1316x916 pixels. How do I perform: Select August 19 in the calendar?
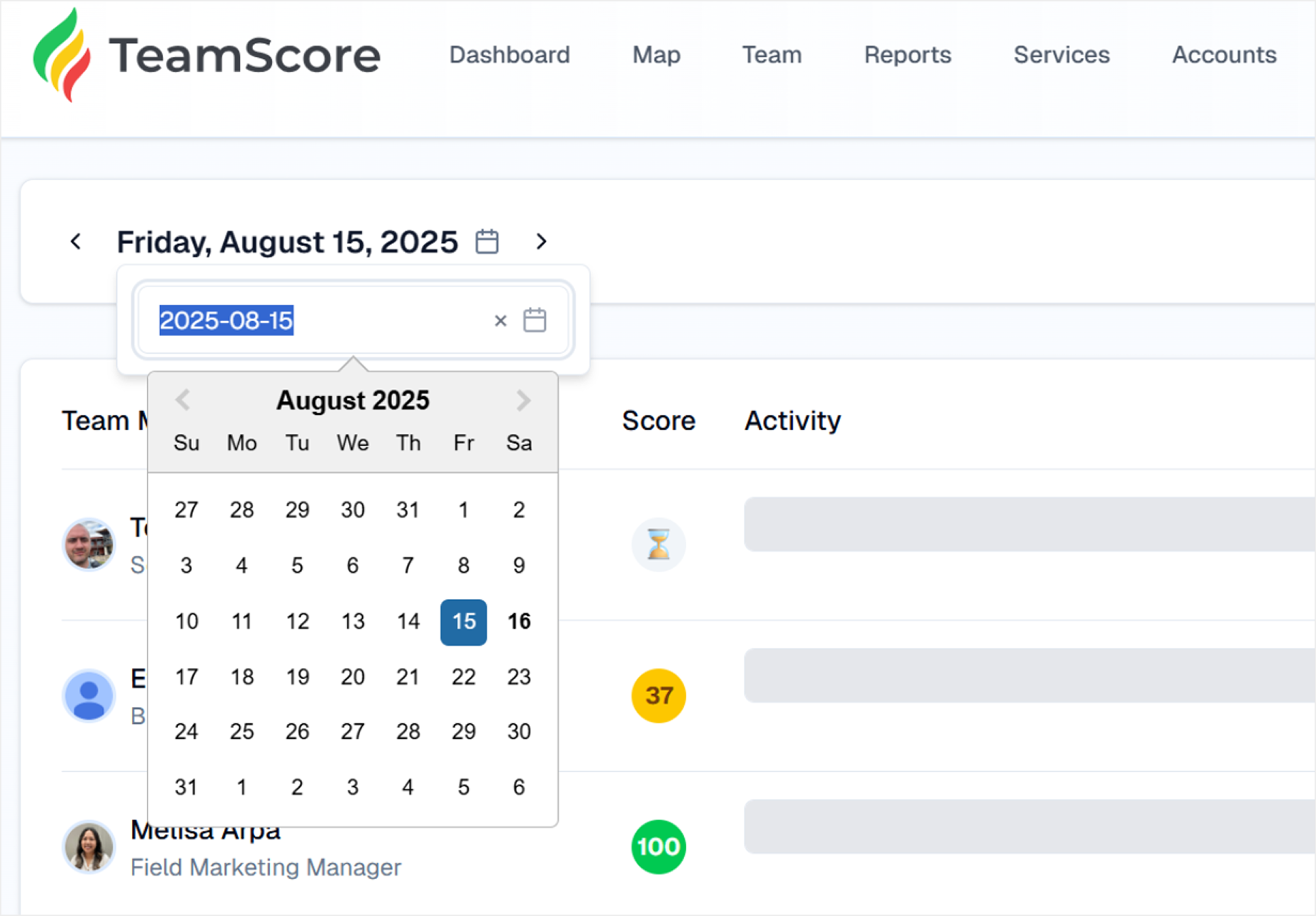[298, 677]
